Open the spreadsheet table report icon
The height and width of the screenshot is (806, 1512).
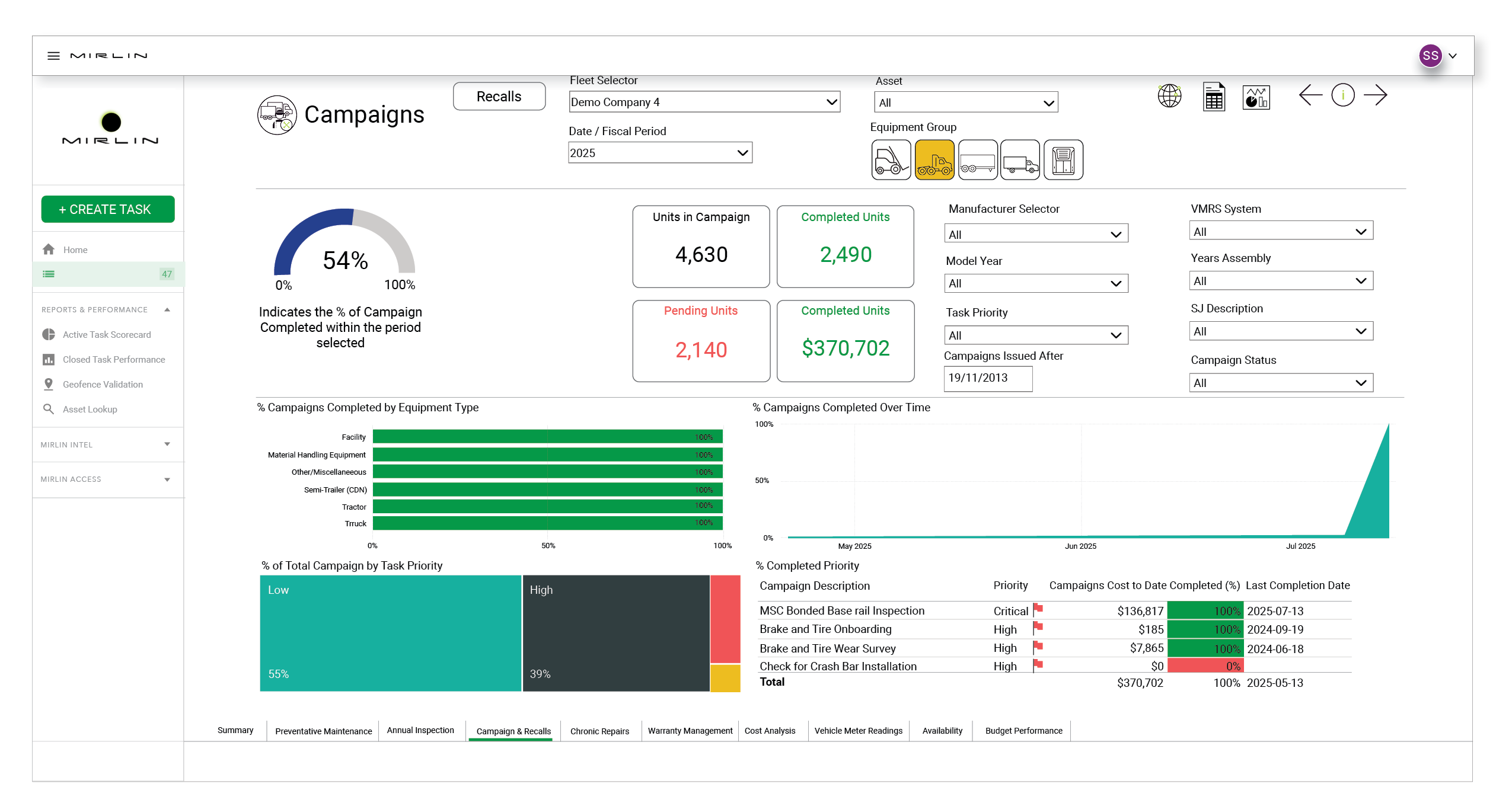(x=1213, y=97)
